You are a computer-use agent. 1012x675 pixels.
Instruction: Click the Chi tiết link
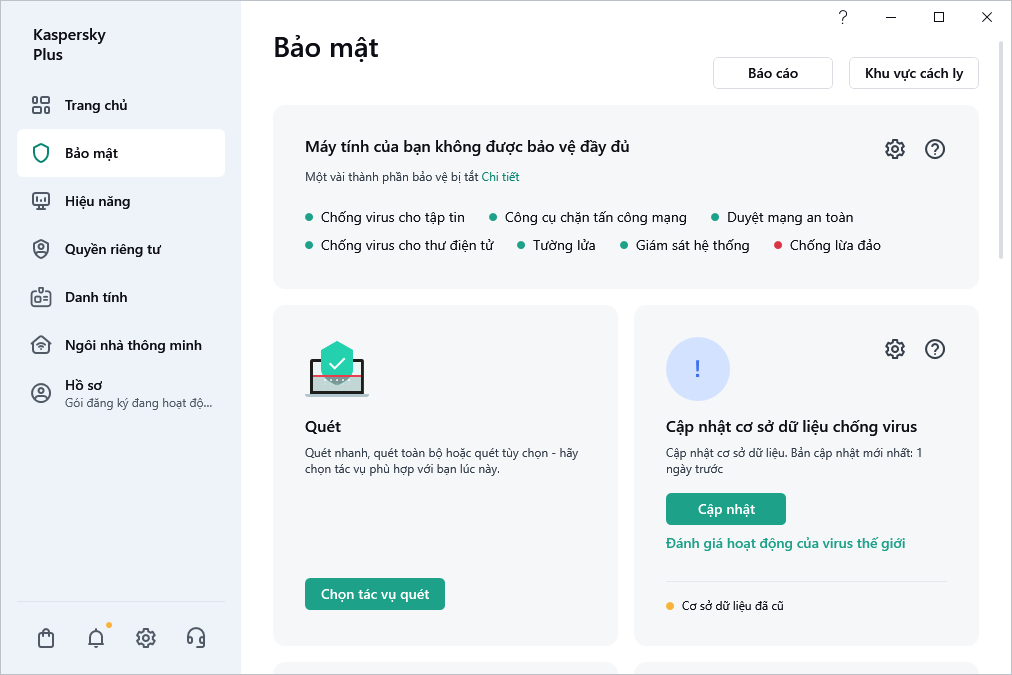click(502, 176)
